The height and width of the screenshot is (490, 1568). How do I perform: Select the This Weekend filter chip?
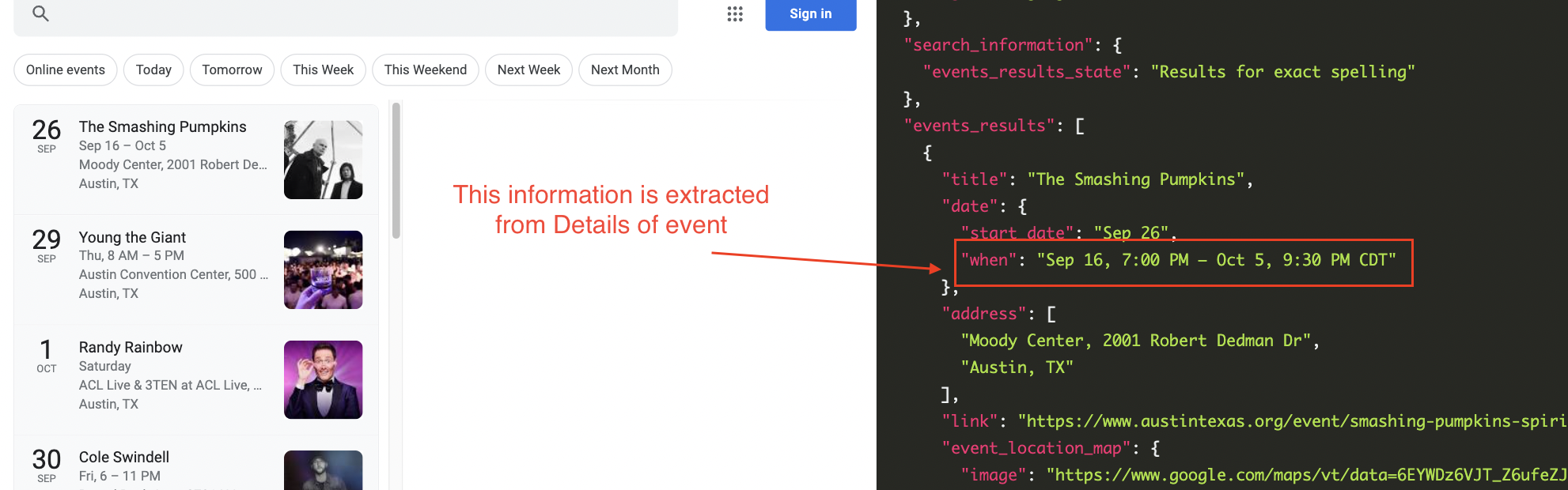coord(426,70)
